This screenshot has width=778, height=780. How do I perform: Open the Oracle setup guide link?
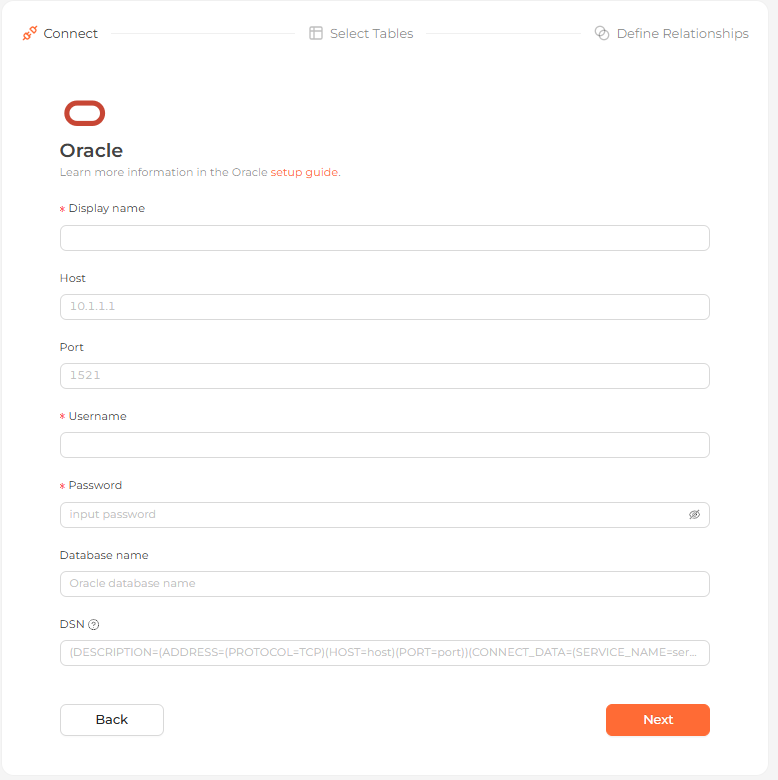click(304, 172)
